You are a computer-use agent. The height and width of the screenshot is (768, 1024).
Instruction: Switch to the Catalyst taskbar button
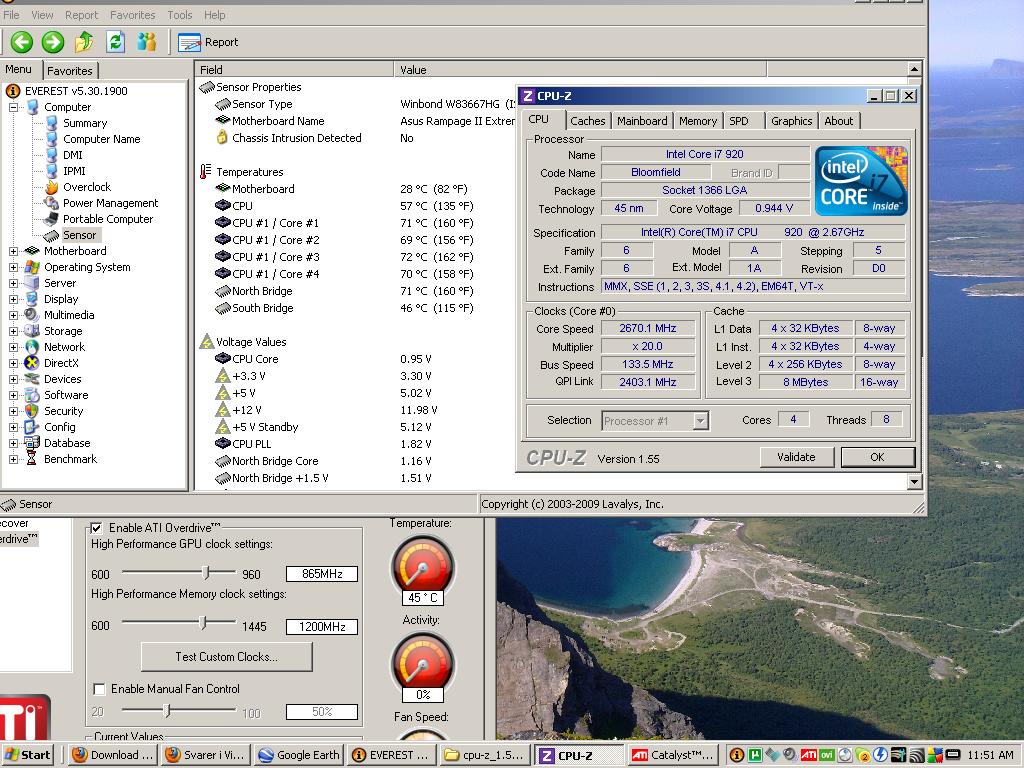pos(675,755)
